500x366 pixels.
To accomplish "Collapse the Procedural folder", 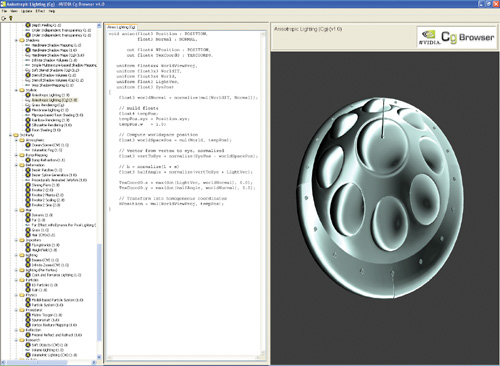I will coord(16,310).
